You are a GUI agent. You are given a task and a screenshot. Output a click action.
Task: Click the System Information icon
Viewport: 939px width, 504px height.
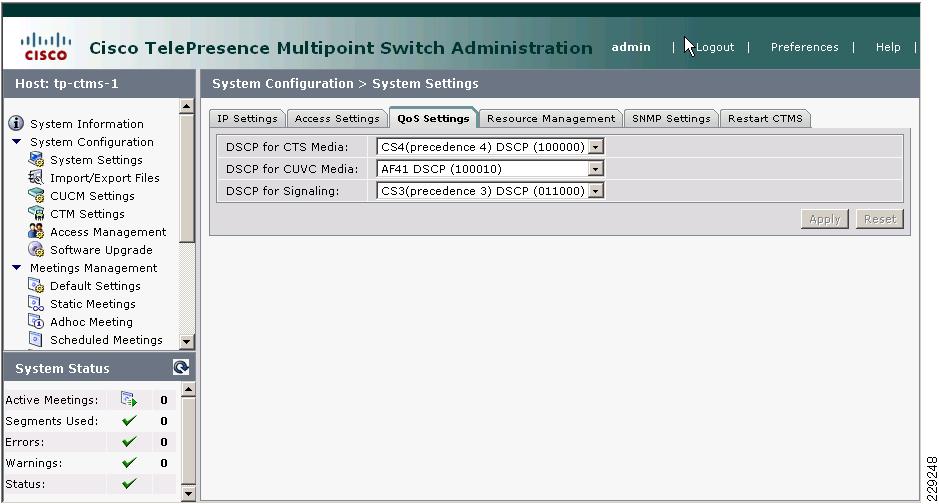(16, 123)
